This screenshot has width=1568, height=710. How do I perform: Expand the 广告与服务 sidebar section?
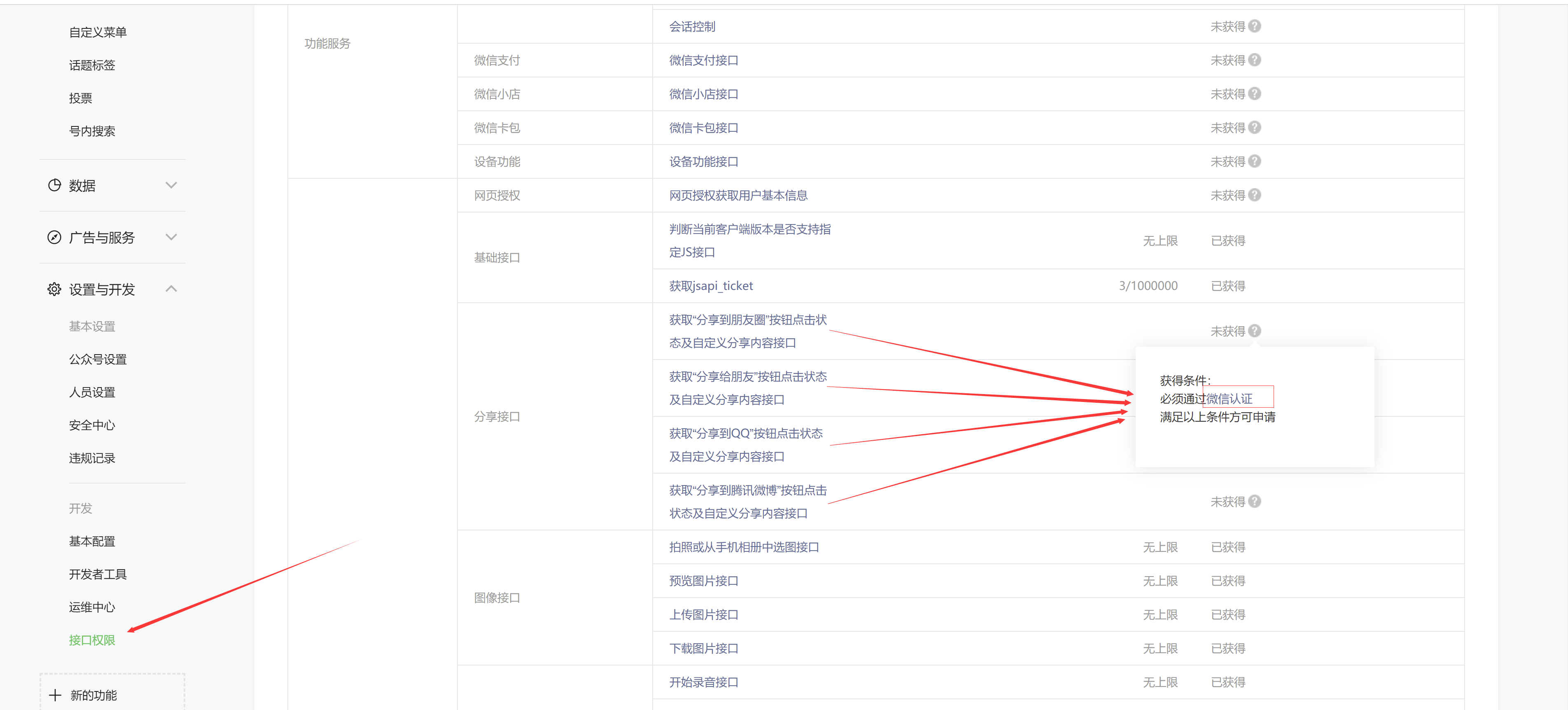[171, 238]
